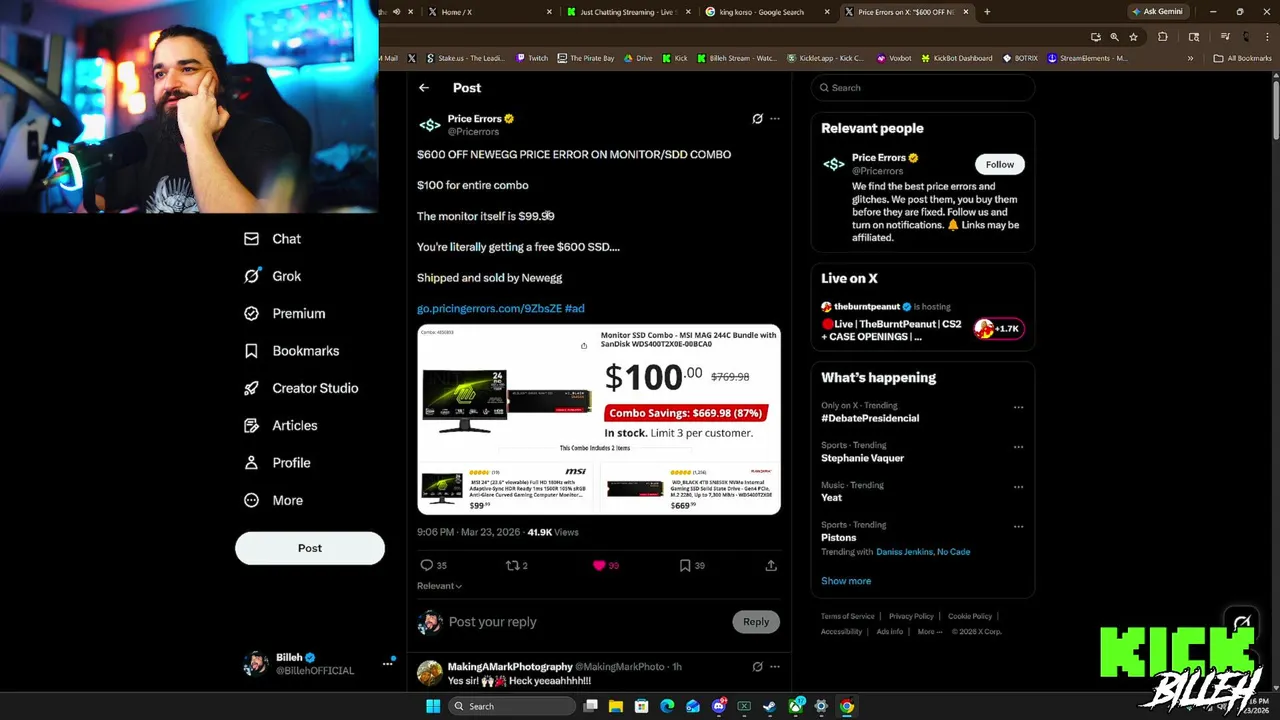This screenshot has width=1280, height=720.
Task: Open options for Yeat trend
Action: click(x=1018, y=487)
